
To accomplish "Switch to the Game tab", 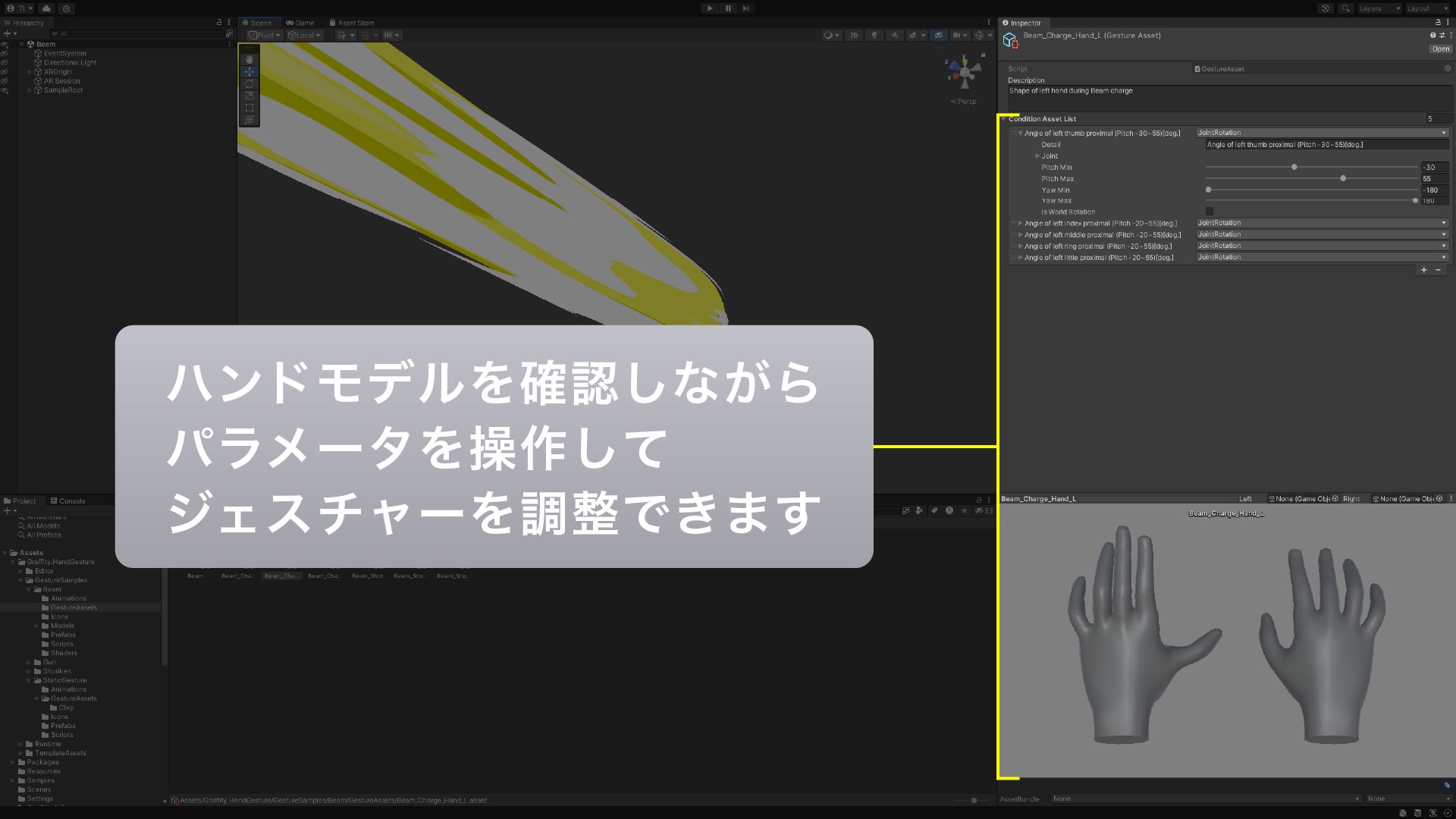I will tap(300, 23).
